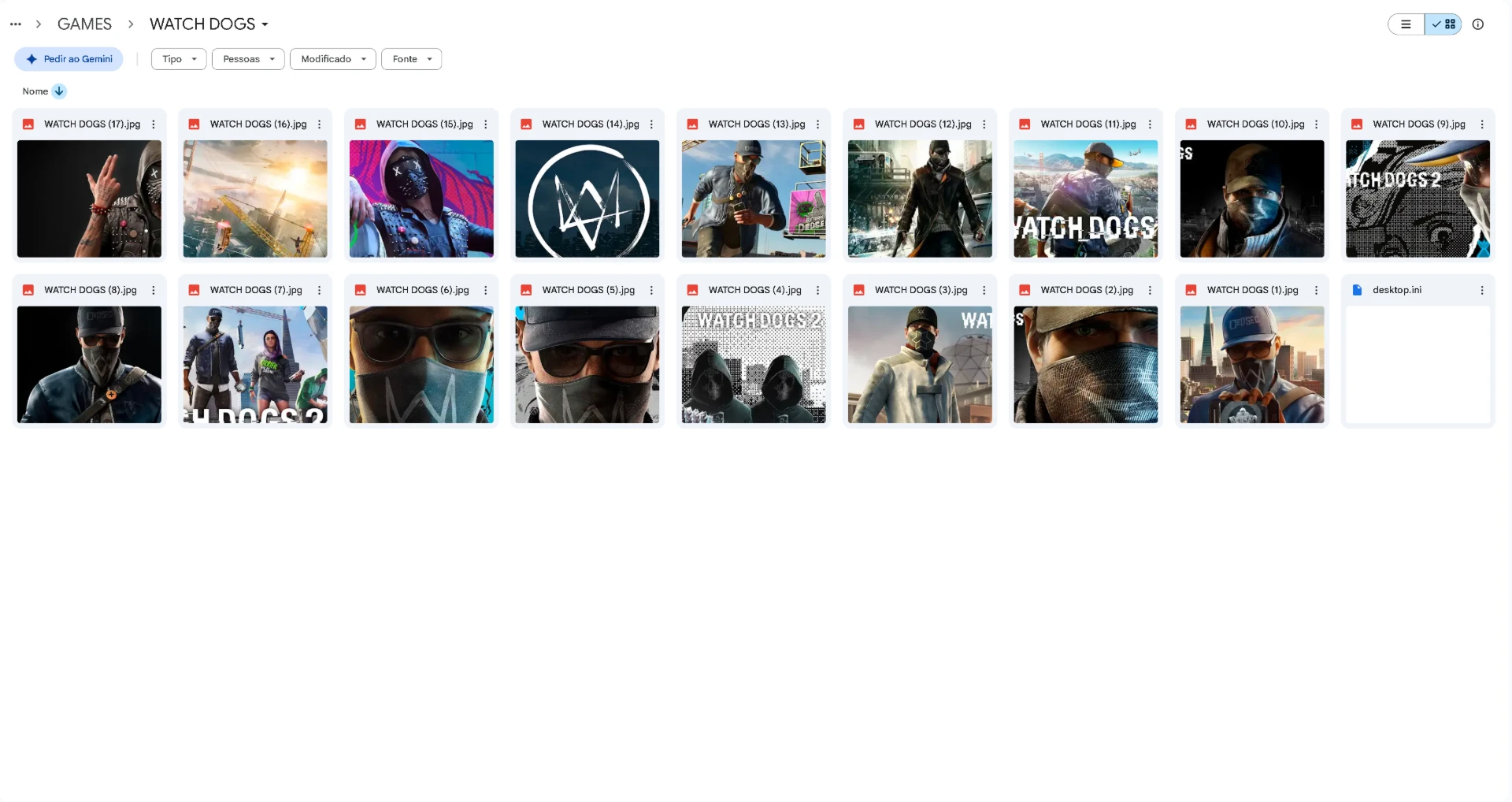
Task: Select the grid layout view
Action: [x=1443, y=24]
